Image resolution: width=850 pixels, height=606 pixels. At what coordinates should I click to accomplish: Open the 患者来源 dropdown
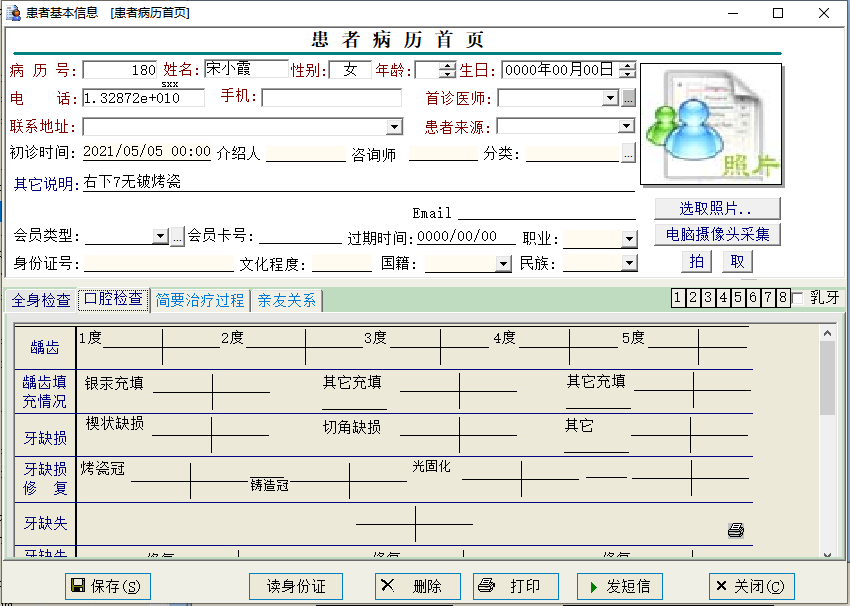click(627, 126)
